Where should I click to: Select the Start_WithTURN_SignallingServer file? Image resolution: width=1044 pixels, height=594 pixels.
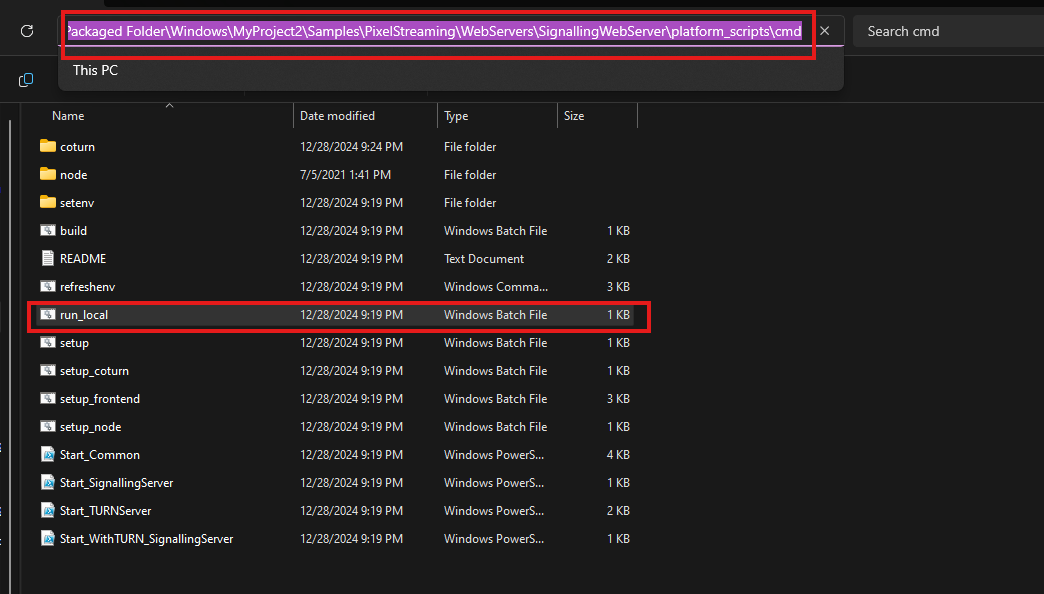tap(146, 539)
